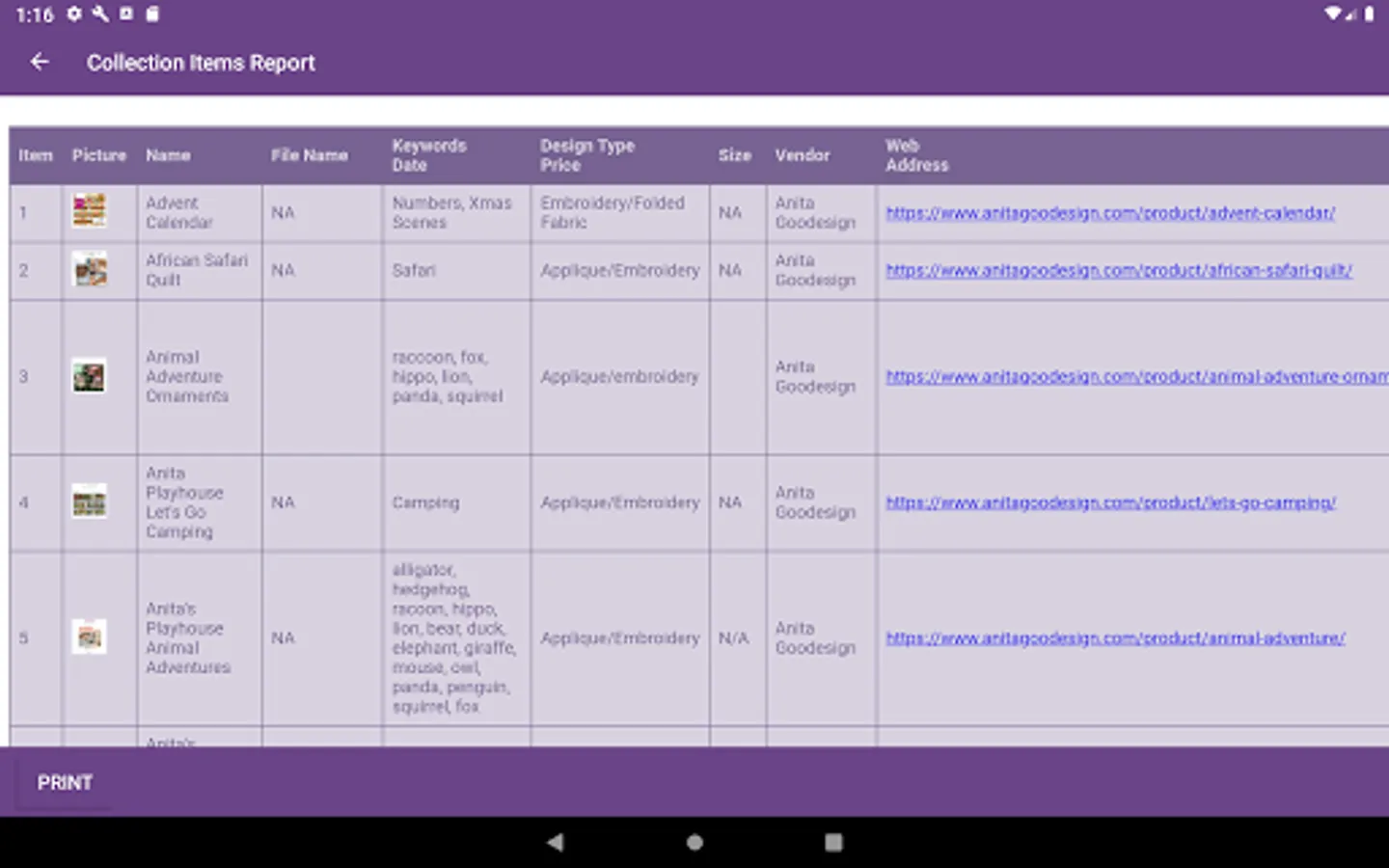Select the raccoon, fox, hippo keywords cell

(456, 377)
